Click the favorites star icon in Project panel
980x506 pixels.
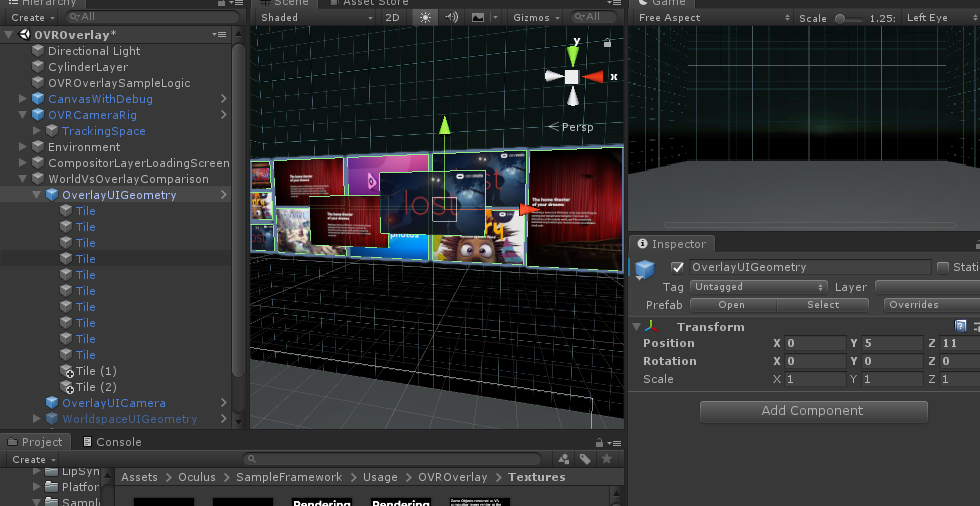coord(606,459)
